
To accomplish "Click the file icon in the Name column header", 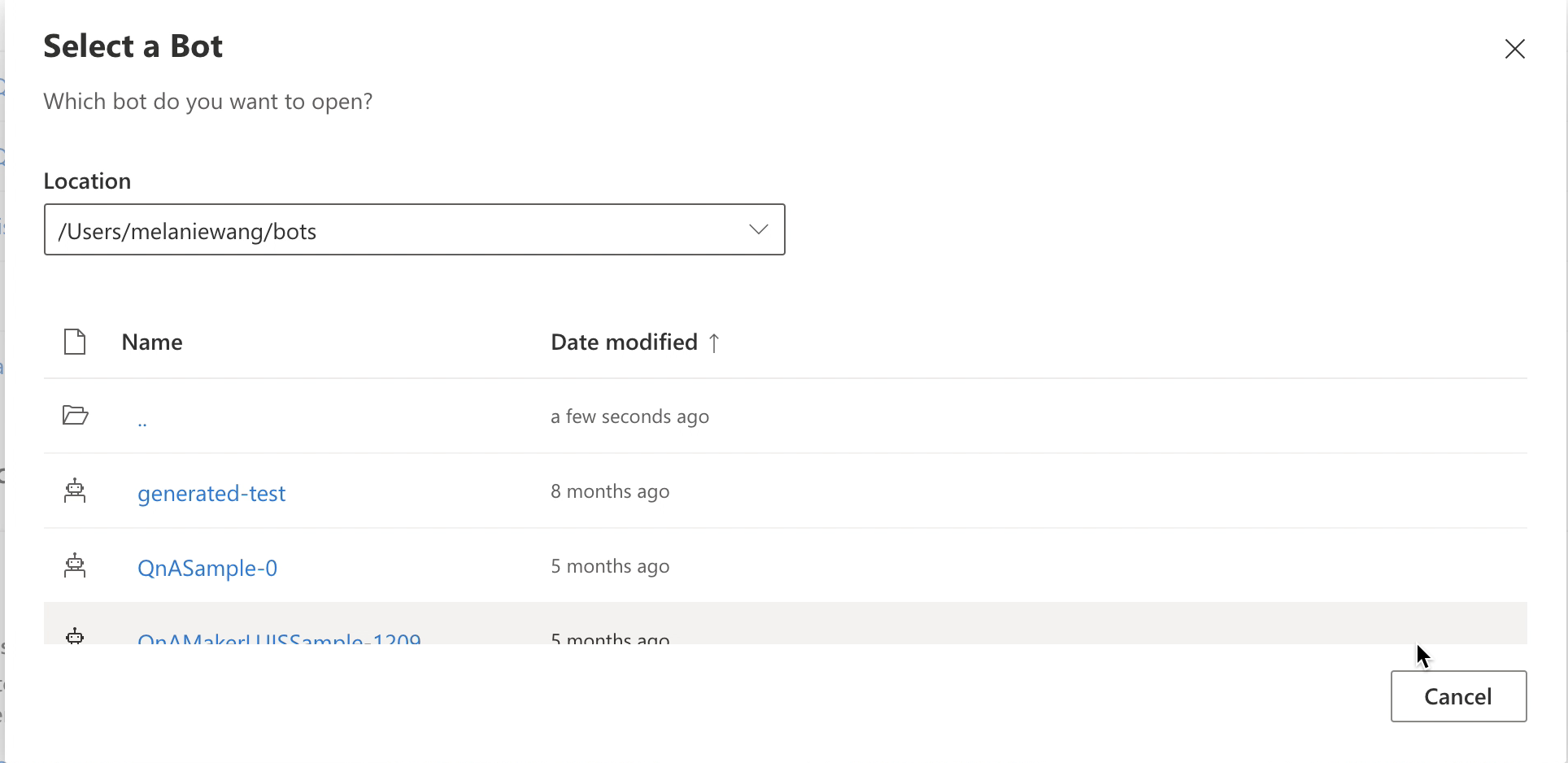I will (75, 342).
